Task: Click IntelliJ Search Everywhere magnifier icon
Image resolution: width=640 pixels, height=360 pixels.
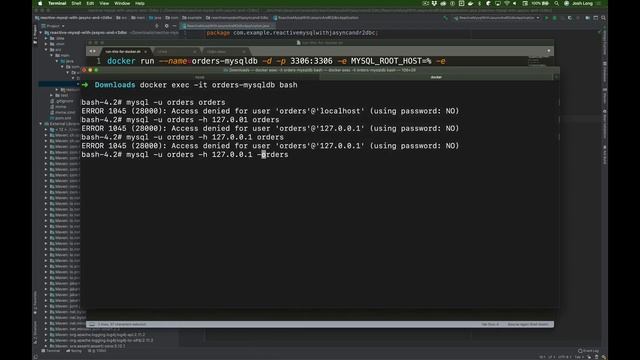Action: pos(603,18)
